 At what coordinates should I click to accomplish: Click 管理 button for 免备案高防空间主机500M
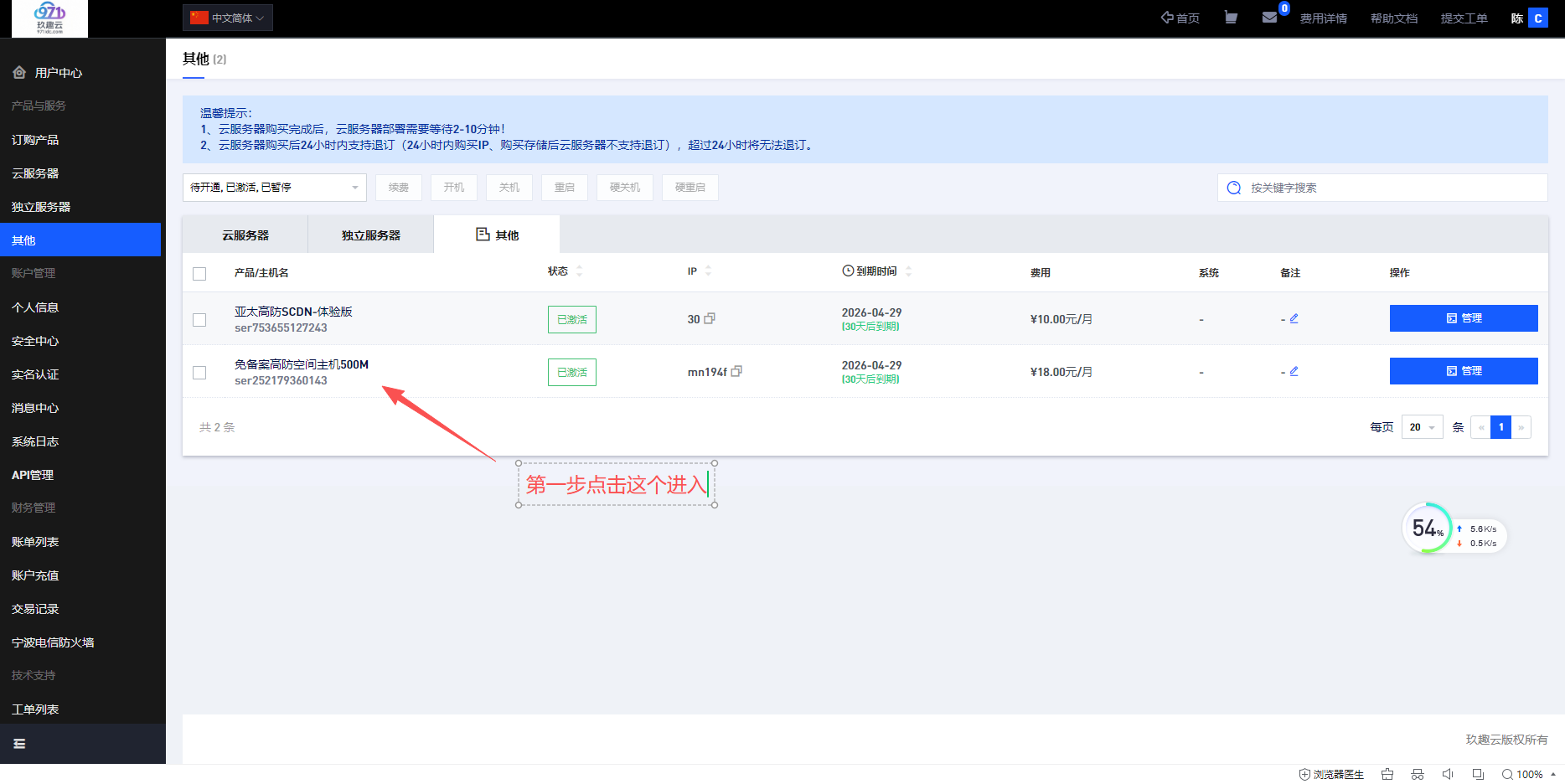[1463, 371]
